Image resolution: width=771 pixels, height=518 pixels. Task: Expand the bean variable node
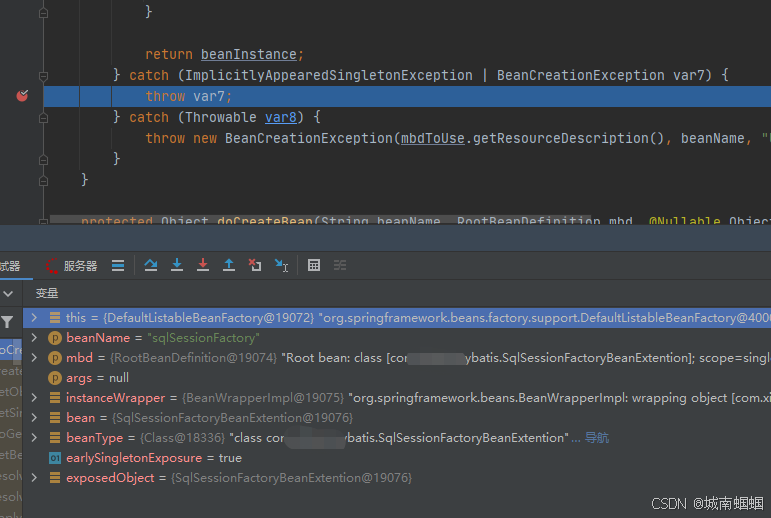34,418
